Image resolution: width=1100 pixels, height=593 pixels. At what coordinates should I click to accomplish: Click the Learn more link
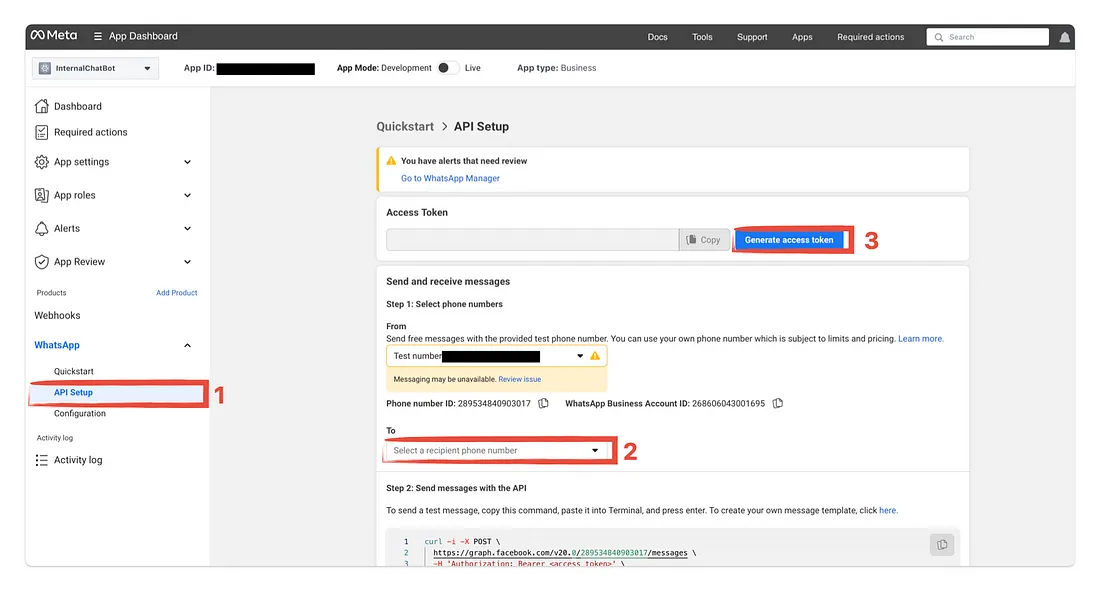click(920, 339)
